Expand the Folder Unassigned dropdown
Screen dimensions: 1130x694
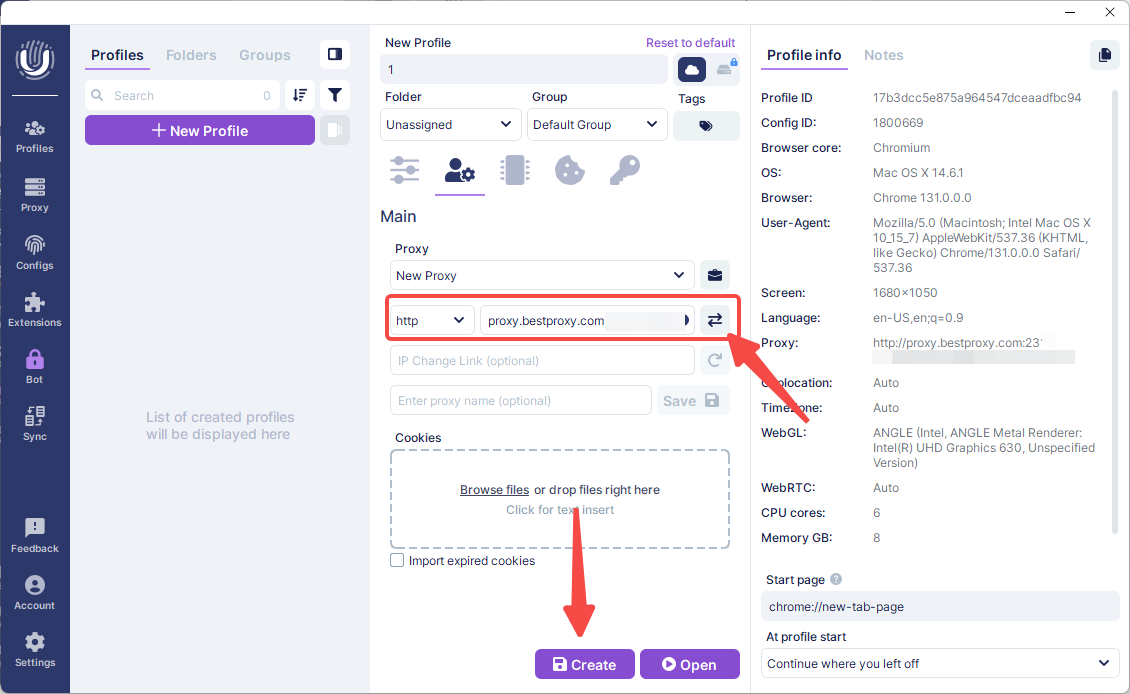pyautogui.click(x=450, y=125)
